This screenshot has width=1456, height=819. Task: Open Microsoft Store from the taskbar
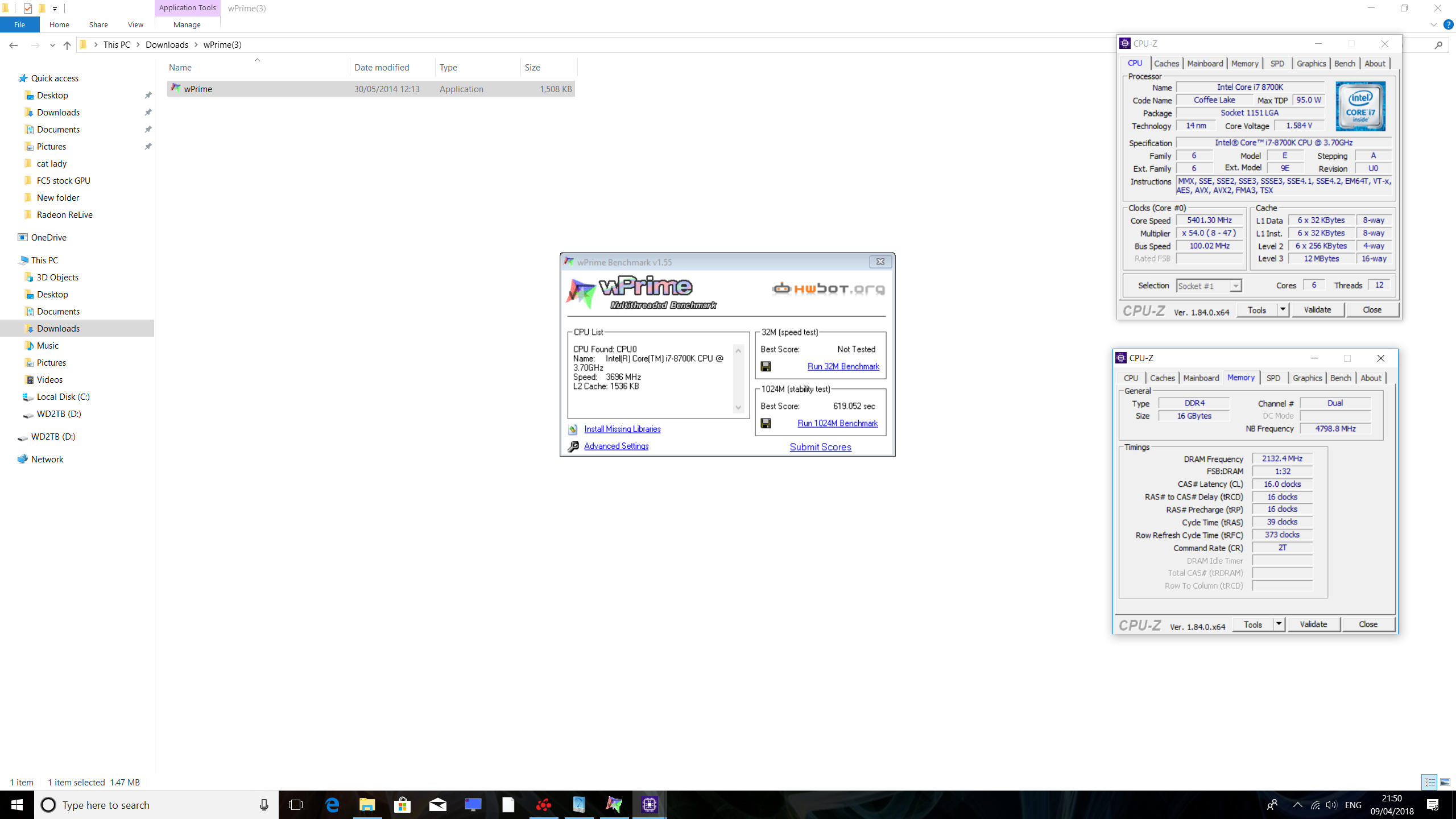click(x=403, y=805)
